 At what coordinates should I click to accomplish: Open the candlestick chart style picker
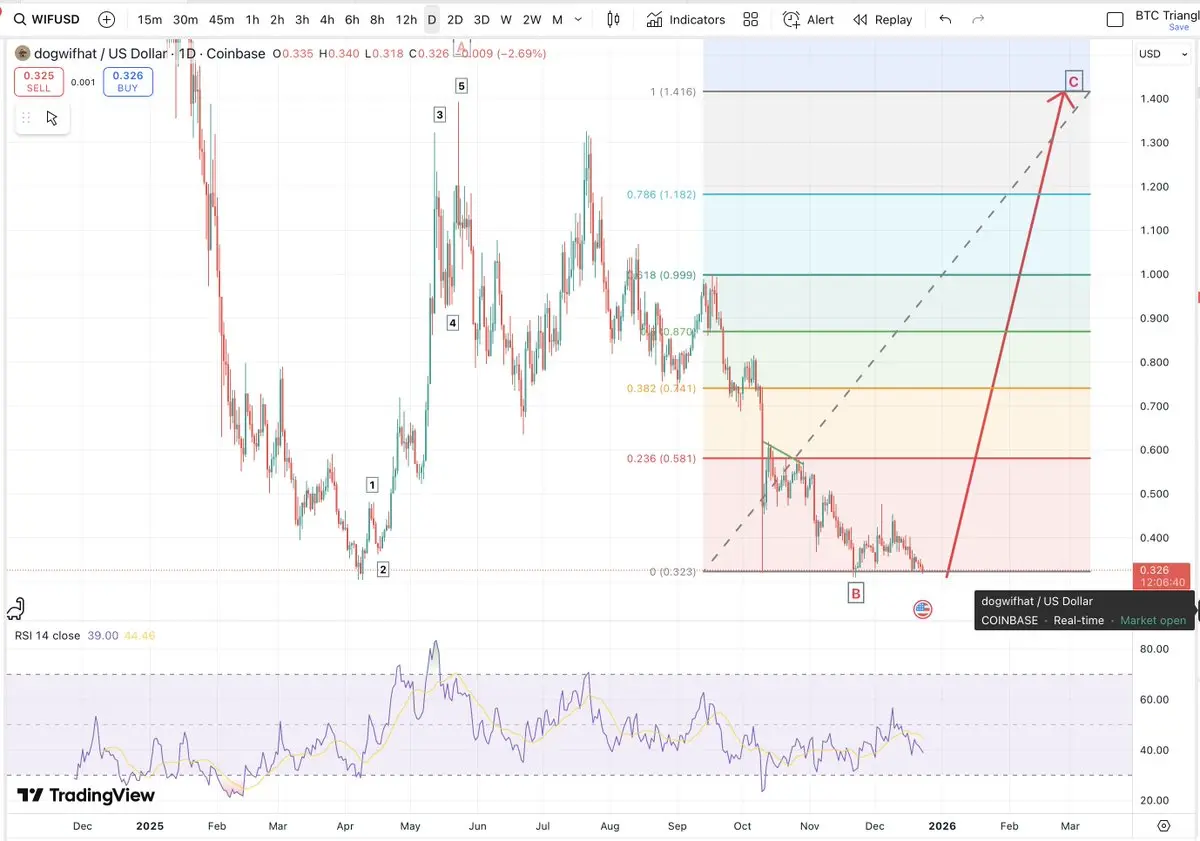613,19
